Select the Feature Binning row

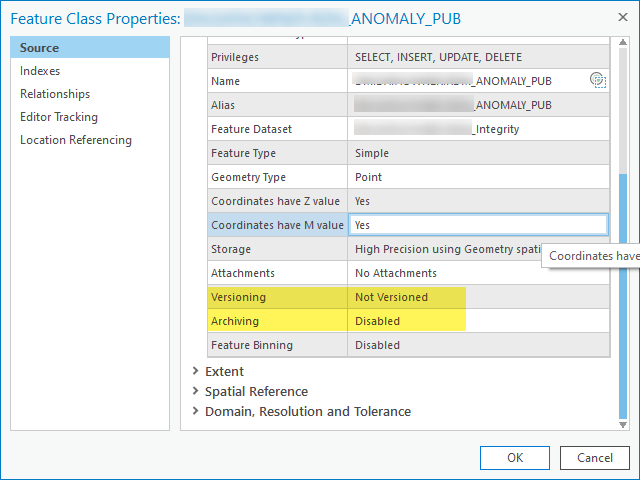(x=278, y=345)
